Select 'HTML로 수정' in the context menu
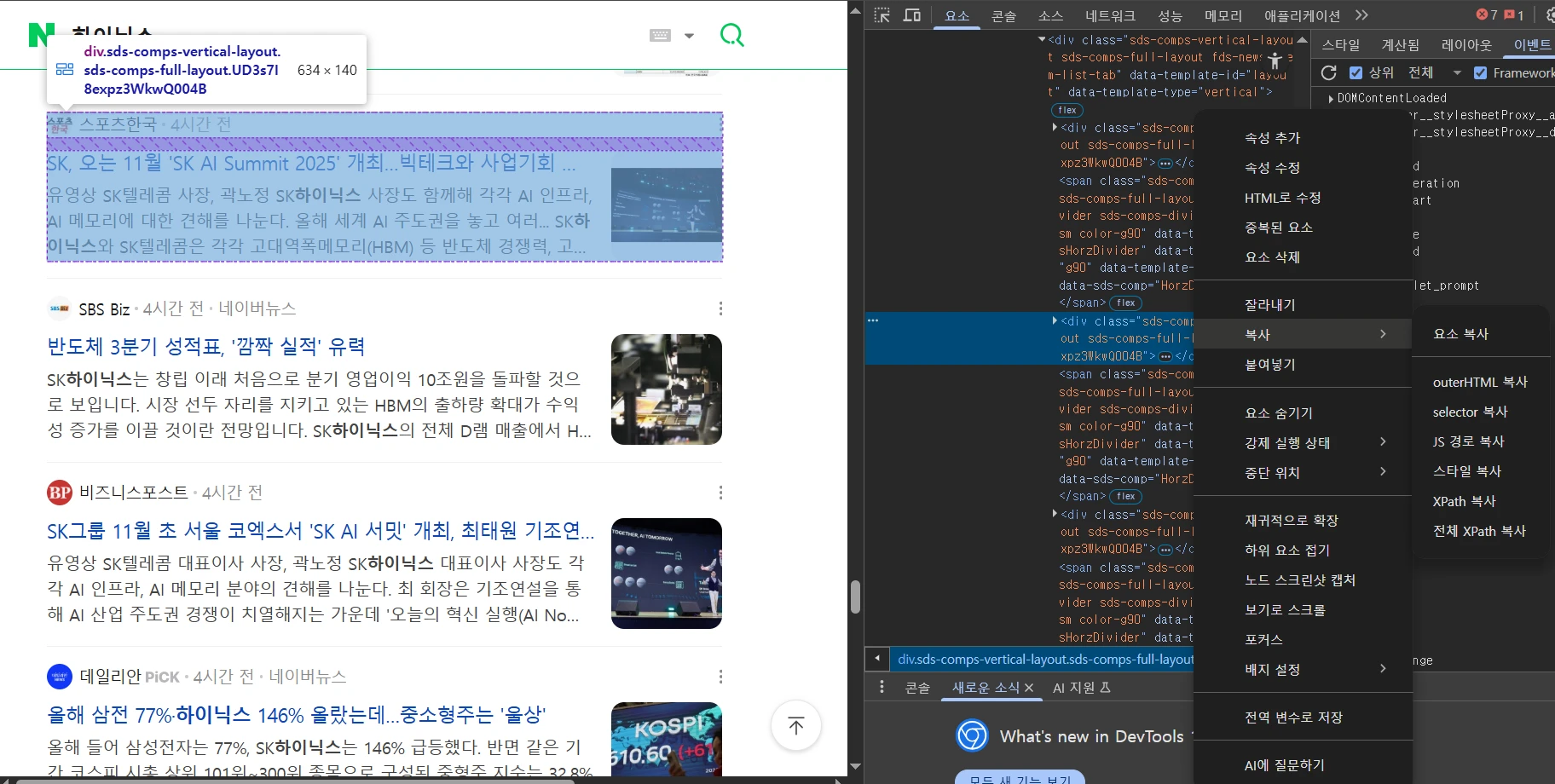This screenshot has width=1555, height=784. [x=1282, y=198]
